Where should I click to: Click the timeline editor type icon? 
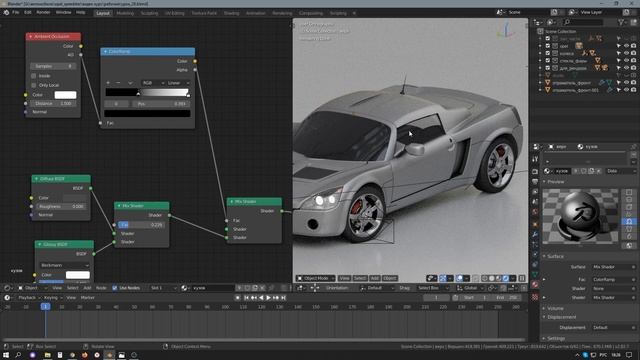click(7, 298)
